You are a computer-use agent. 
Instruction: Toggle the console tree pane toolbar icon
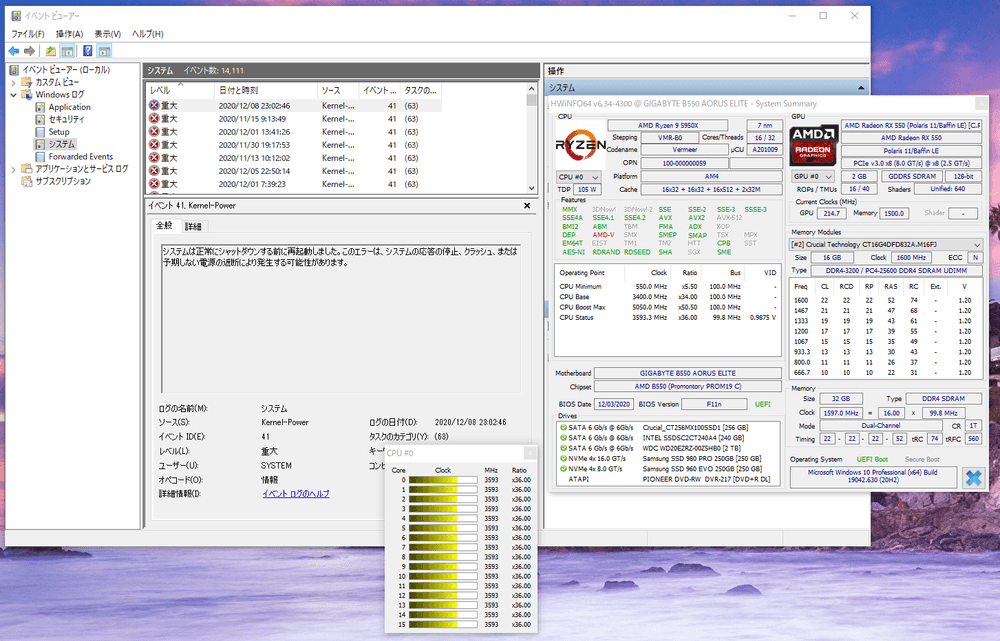[x=67, y=51]
